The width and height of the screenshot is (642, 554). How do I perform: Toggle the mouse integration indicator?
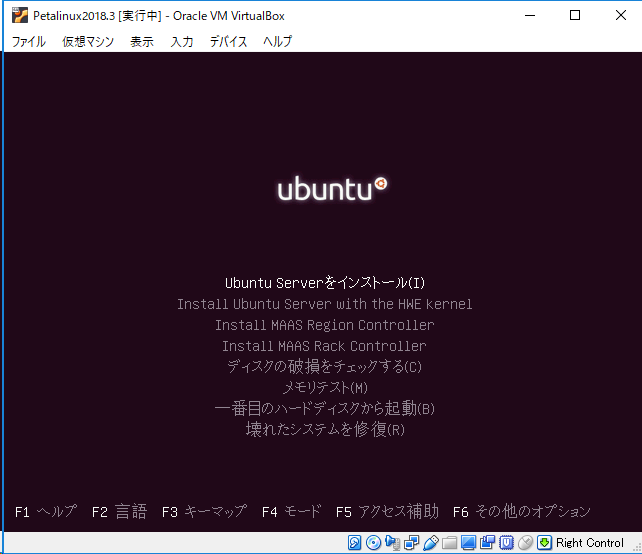(525, 543)
